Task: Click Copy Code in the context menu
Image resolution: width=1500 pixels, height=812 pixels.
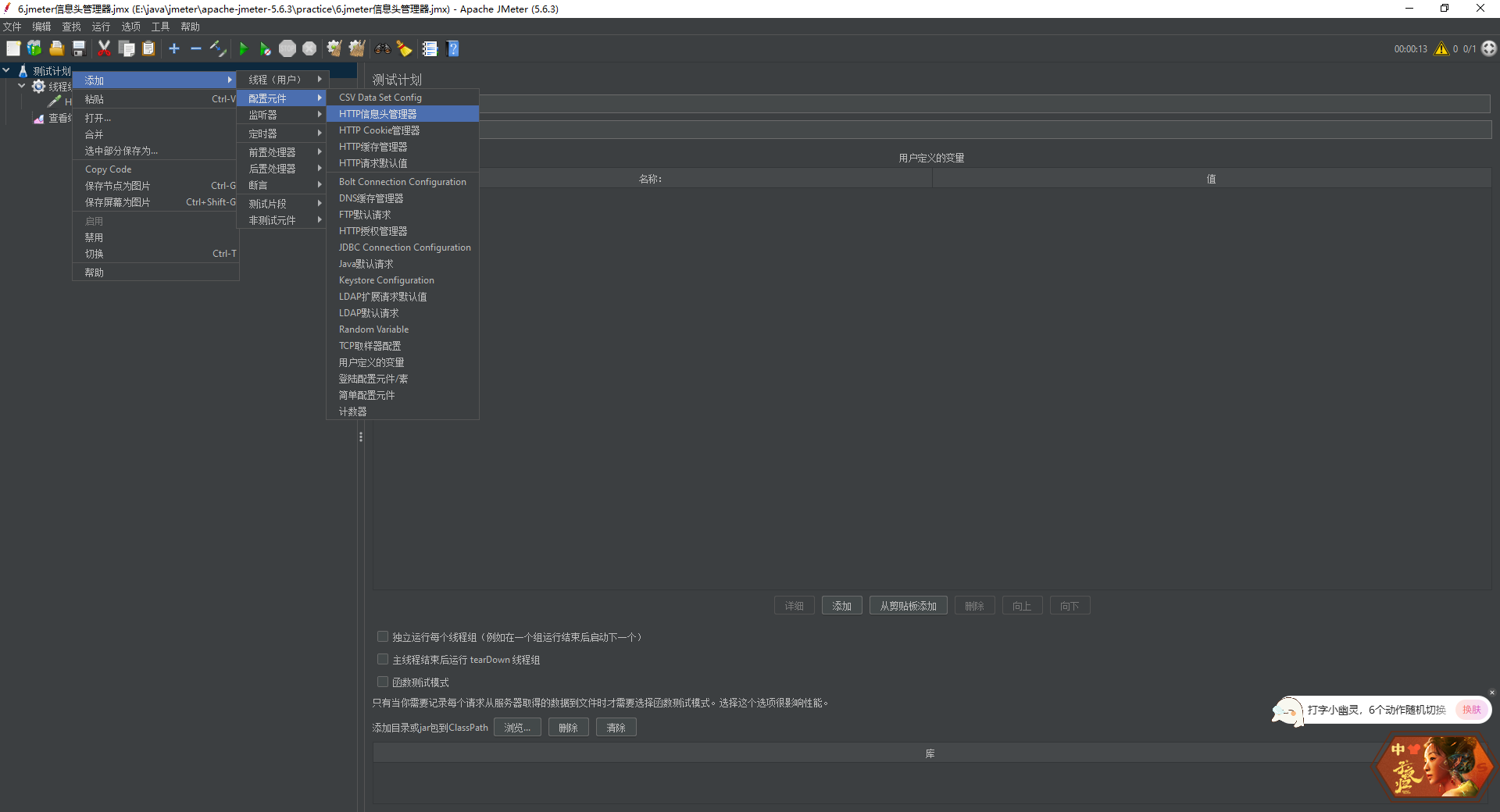Action: click(155, 169)
